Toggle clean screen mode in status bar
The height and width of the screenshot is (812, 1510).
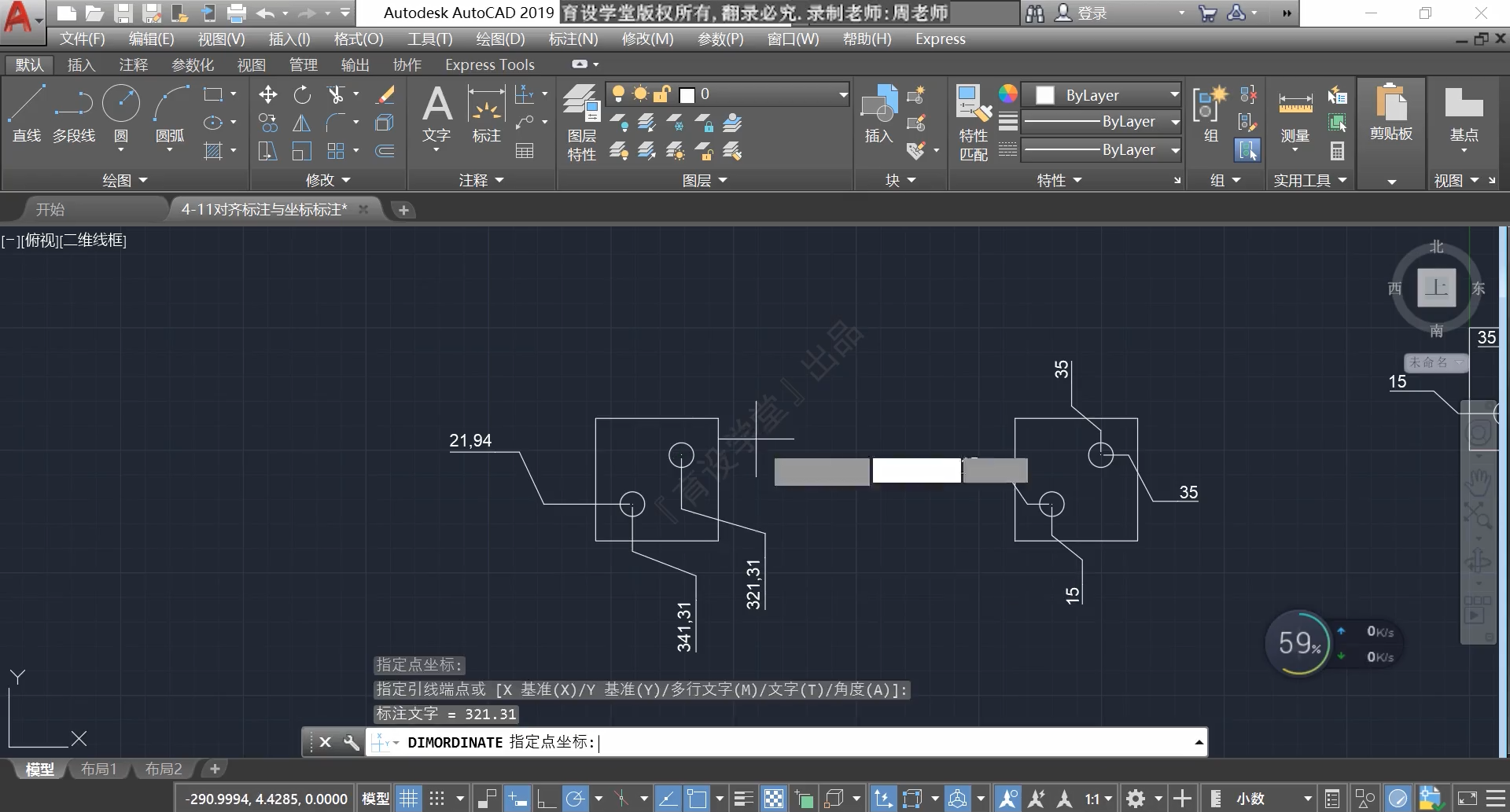coord(1468,799)
